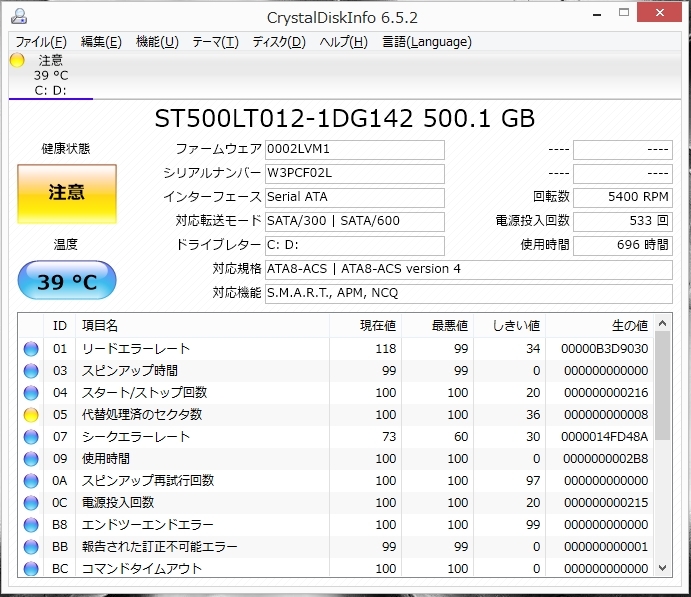691x597 pixels.
Task: Click the 現在値 column header
Action: tap(365, 326)
